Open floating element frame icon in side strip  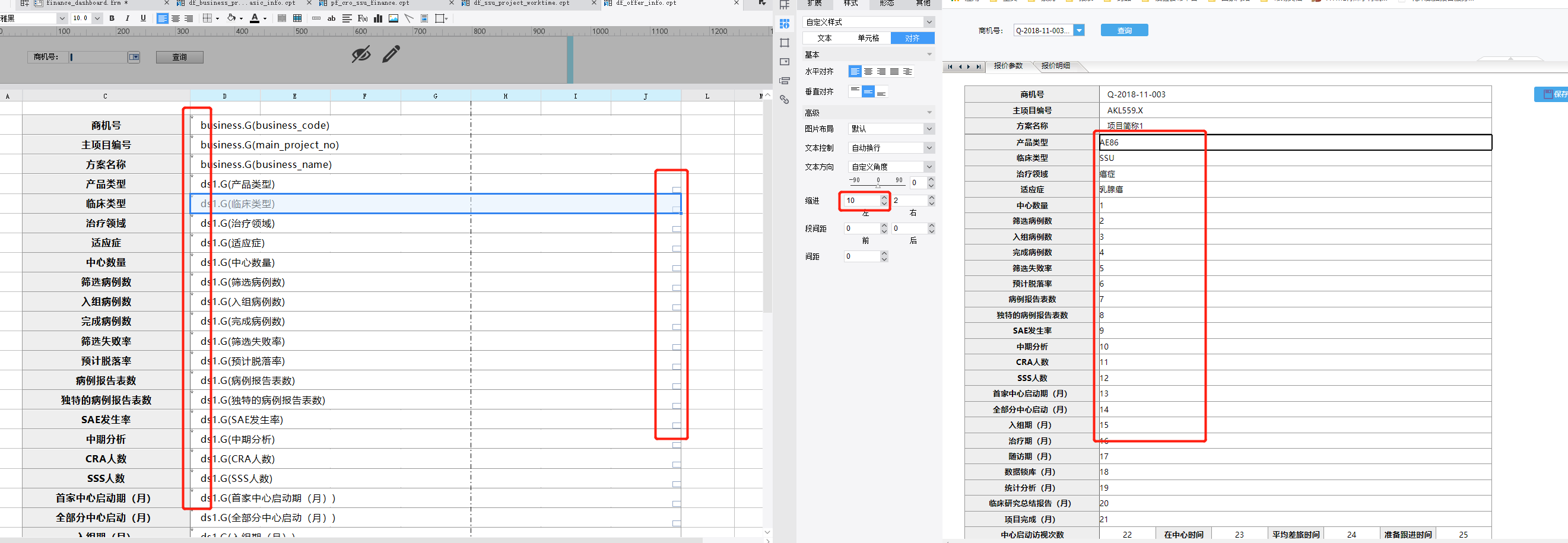coord(785,43)
